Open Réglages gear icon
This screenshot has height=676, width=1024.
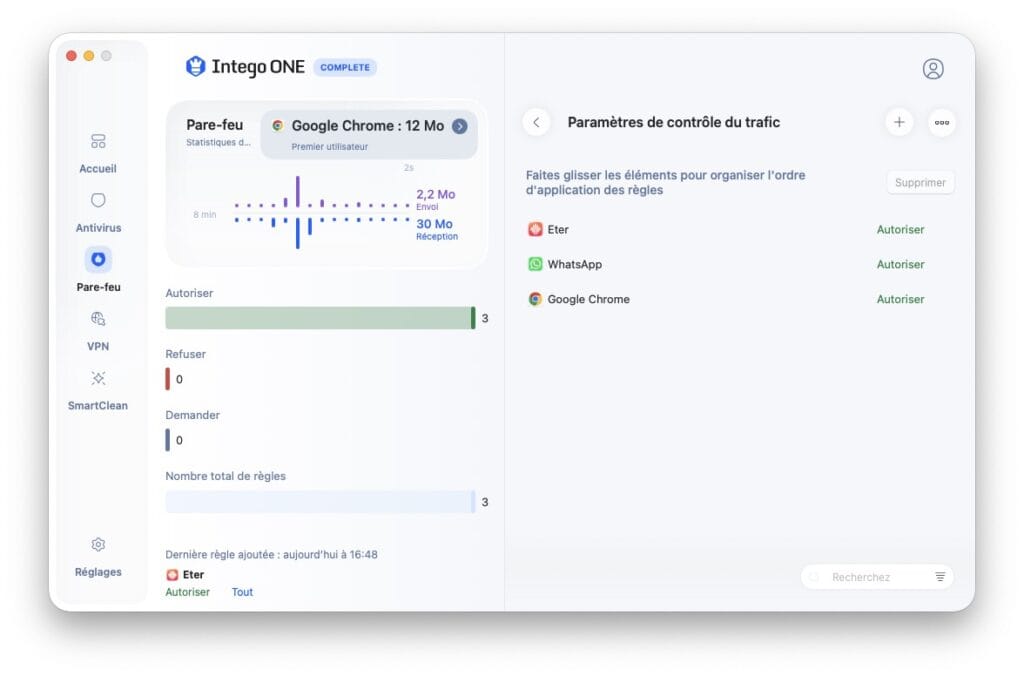pos(98,544)
